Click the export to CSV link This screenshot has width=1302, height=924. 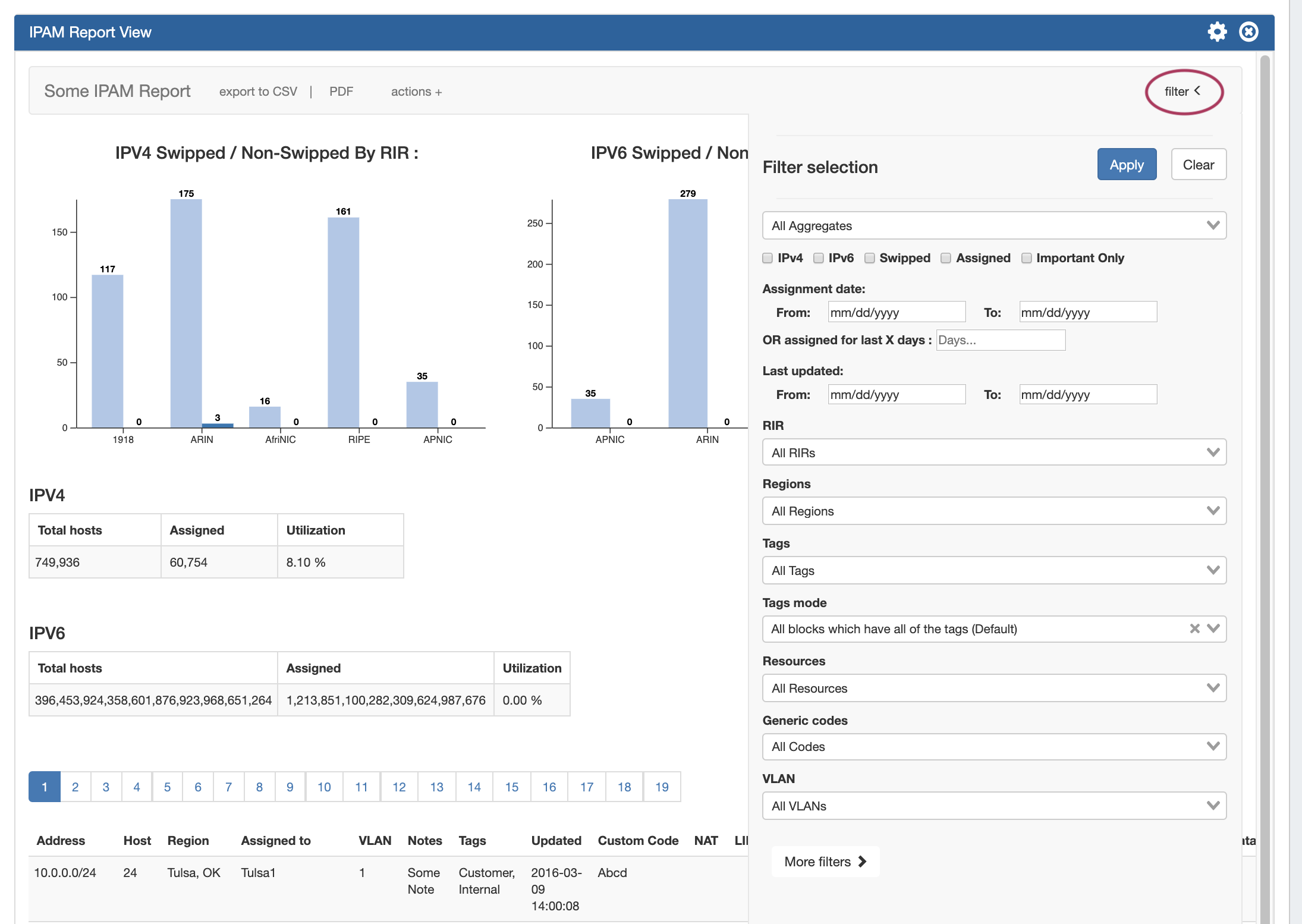[258, 92]
